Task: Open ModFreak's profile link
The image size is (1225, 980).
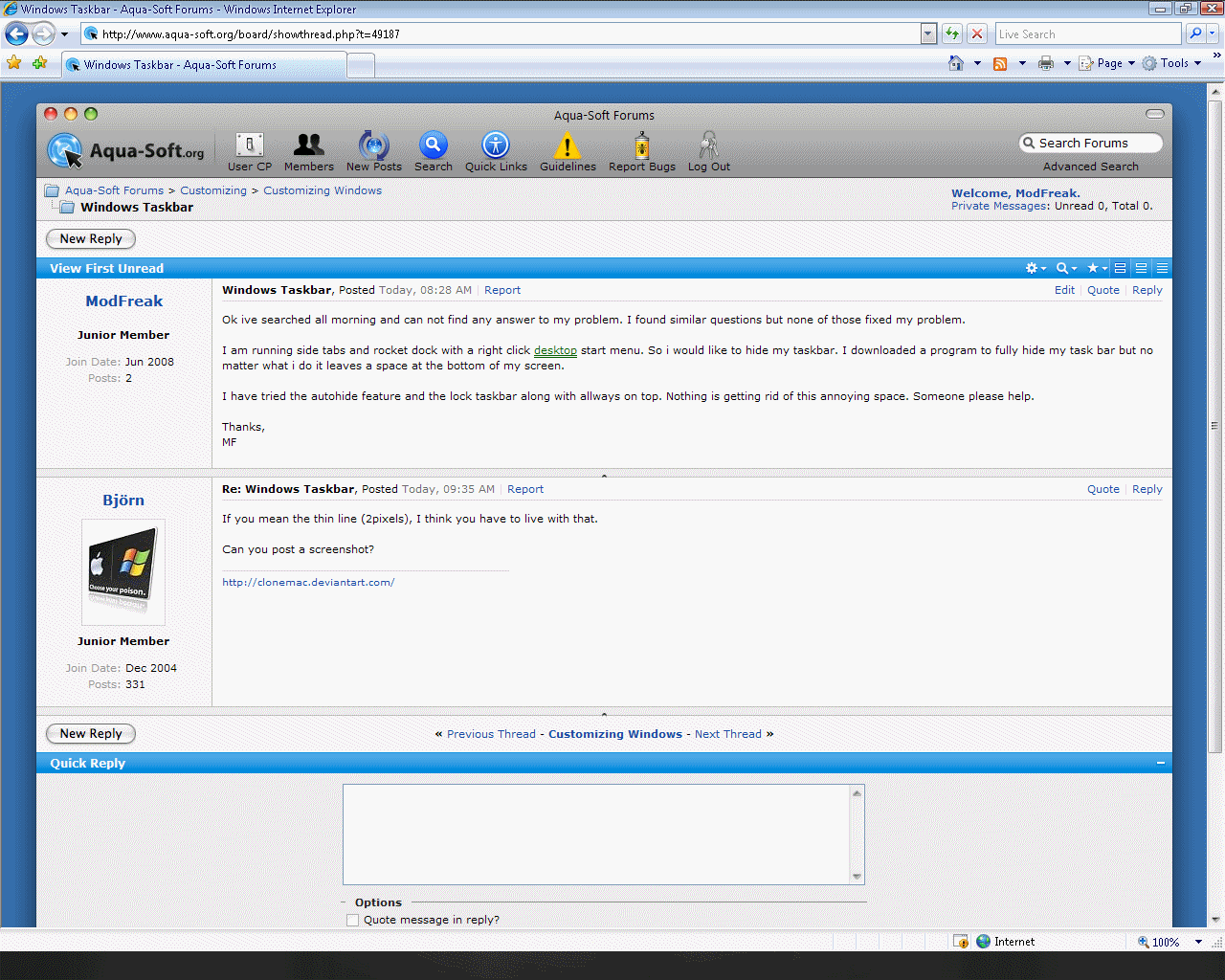Action: pos(124,301)
